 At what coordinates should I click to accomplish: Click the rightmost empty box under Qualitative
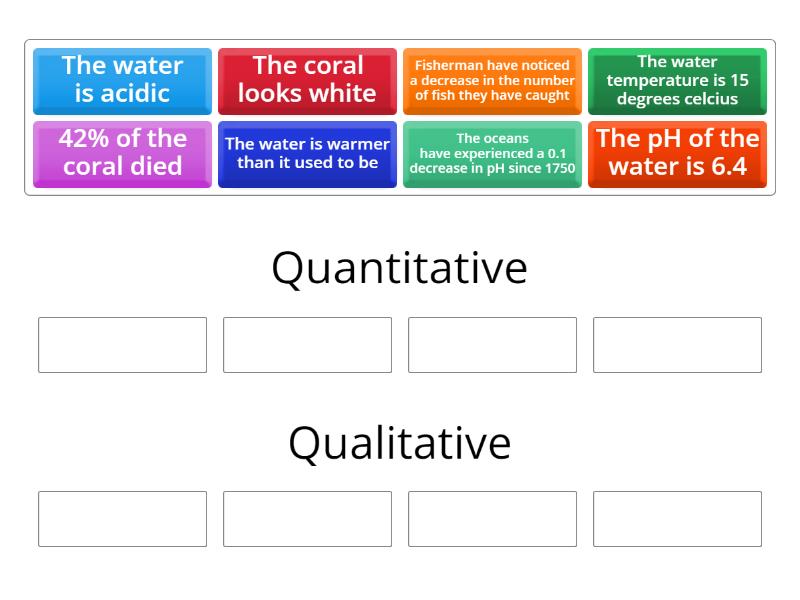pos(677,519)
